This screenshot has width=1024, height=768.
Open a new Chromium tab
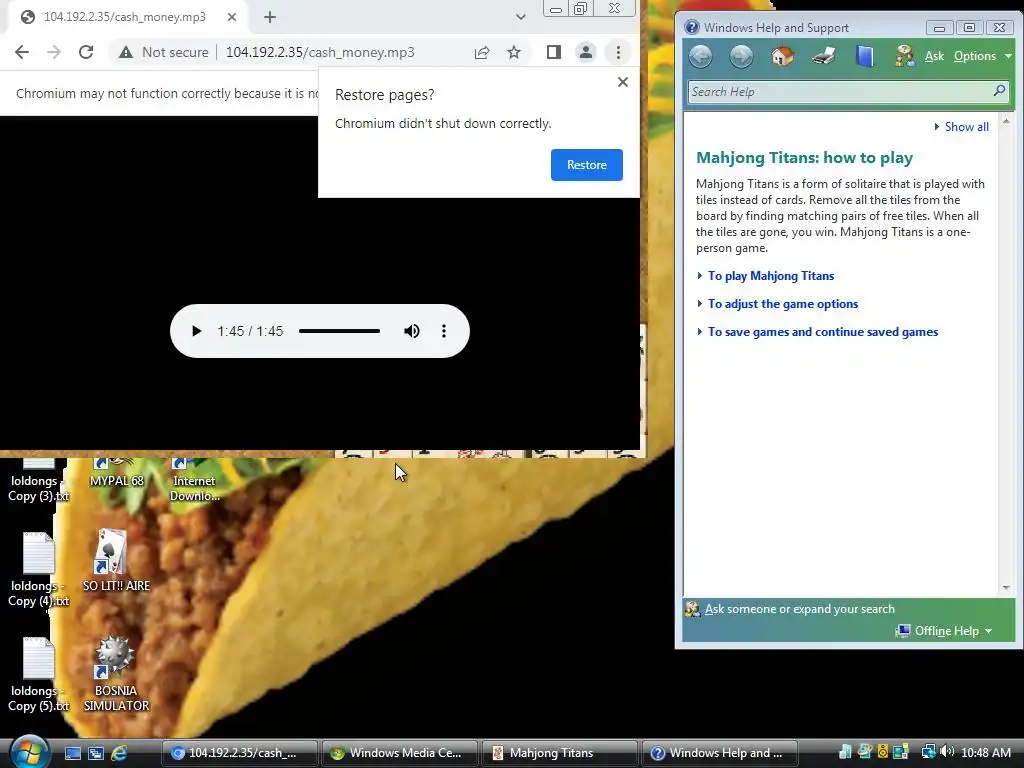pos(270,18)
